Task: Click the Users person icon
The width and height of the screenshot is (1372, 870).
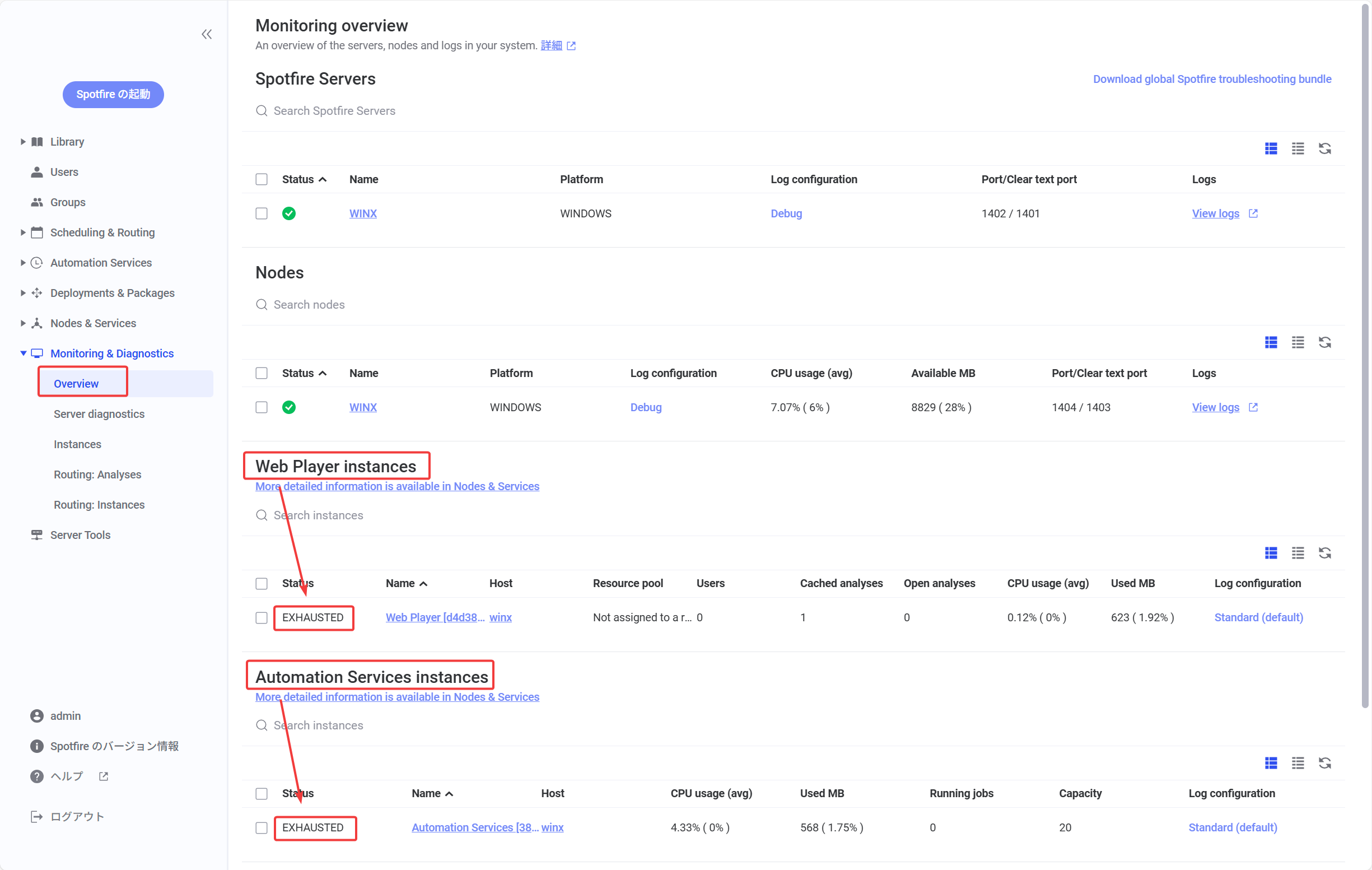Action: click(x=37, y=171)
